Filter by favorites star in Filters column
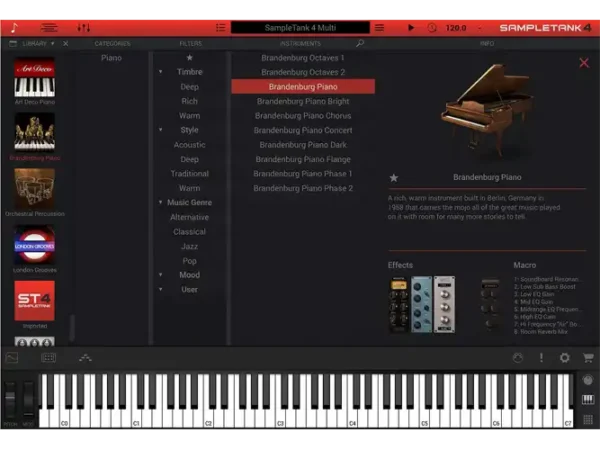600x450 pixels. click(x=189, y=58)
